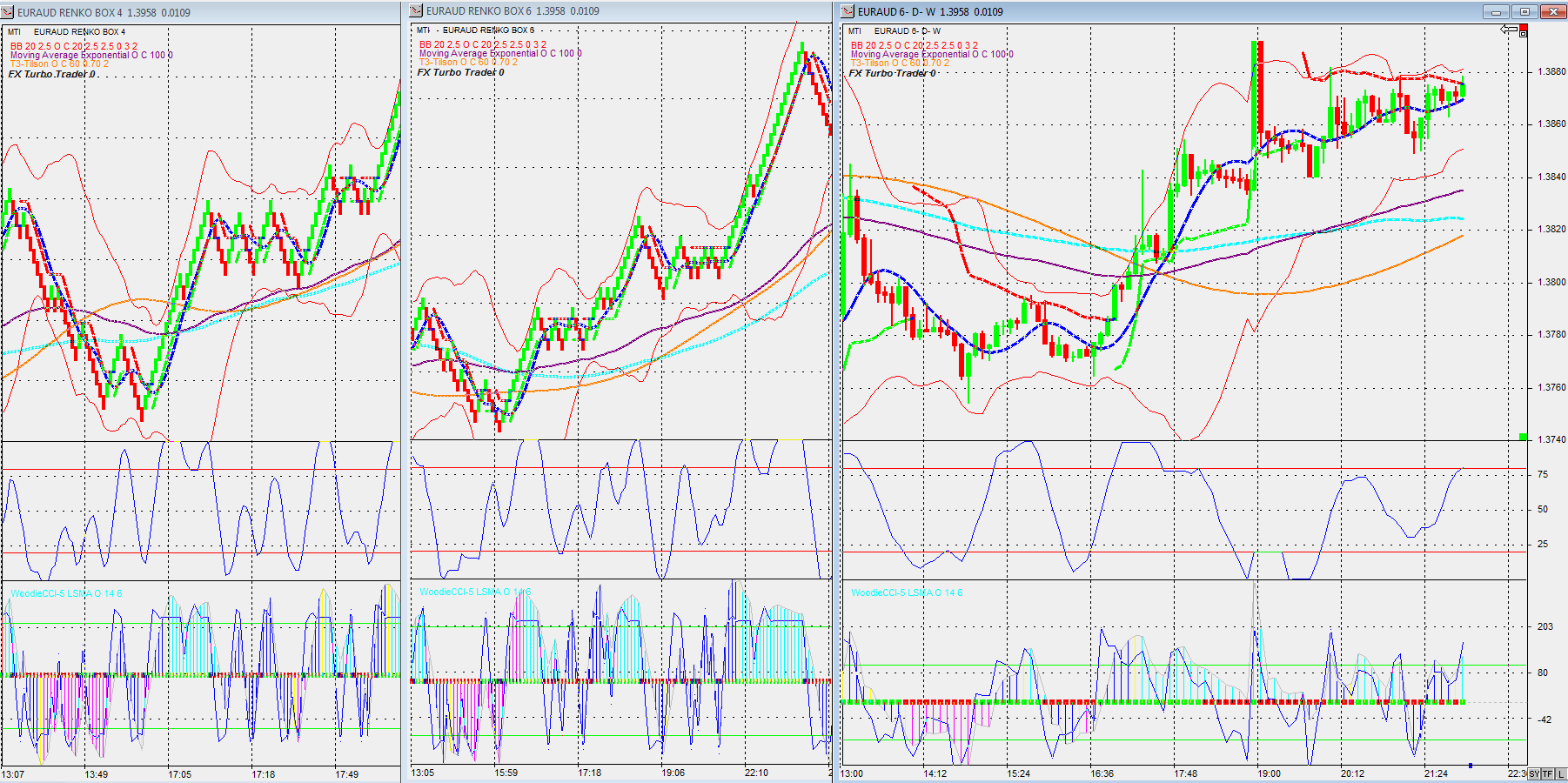The width and height of the screenshot is (1568, 783).
Task: Click the 1.3800 price on the right axis
Action: 1551,282
